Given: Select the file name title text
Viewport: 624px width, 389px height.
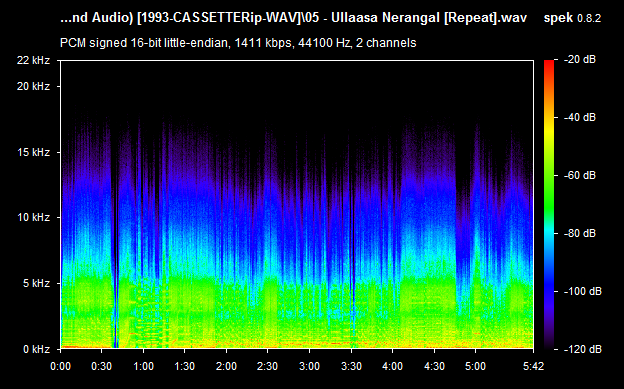Looking at the screenshot, I should point(294,18).
